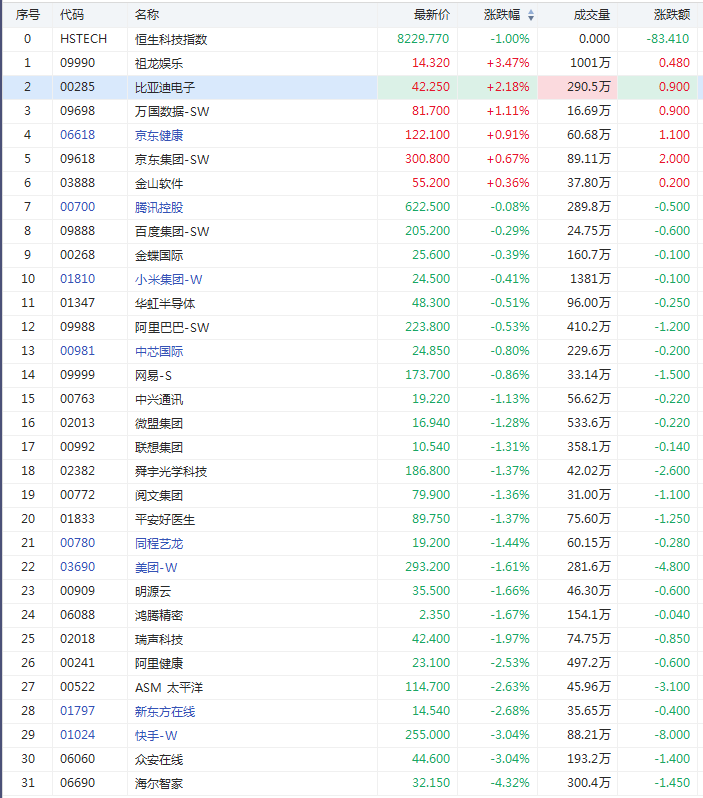Open the 小米集团-W stock link
703x798 pixels.
tap(168, 279)
